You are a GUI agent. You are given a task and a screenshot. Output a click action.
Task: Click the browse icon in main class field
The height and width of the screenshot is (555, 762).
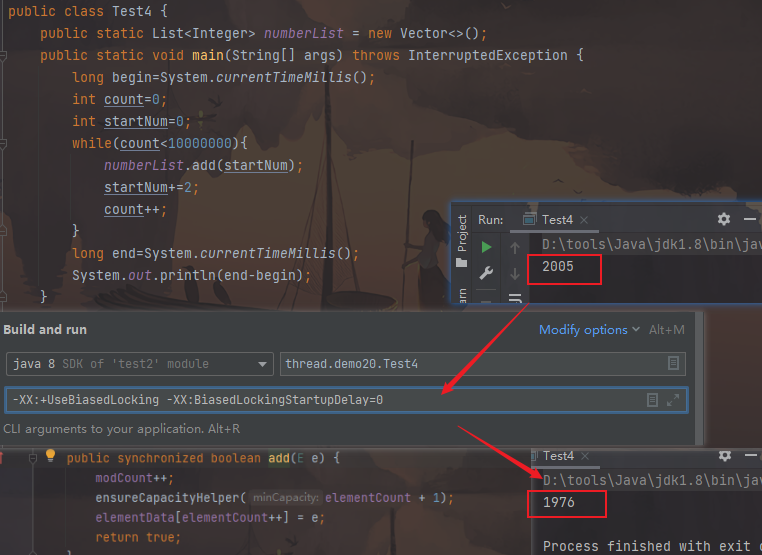674,363
